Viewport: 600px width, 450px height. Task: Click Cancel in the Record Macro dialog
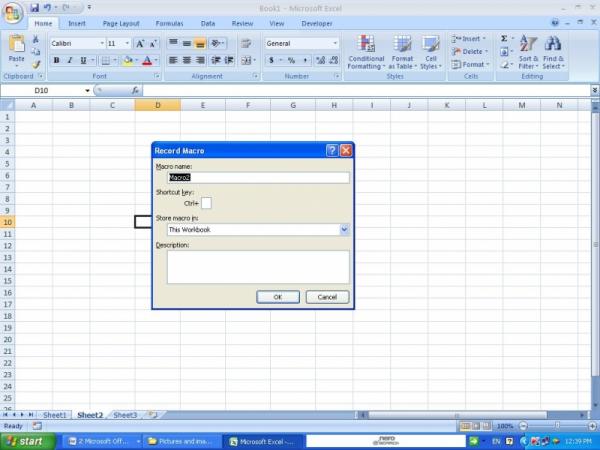tap(327, 297)
